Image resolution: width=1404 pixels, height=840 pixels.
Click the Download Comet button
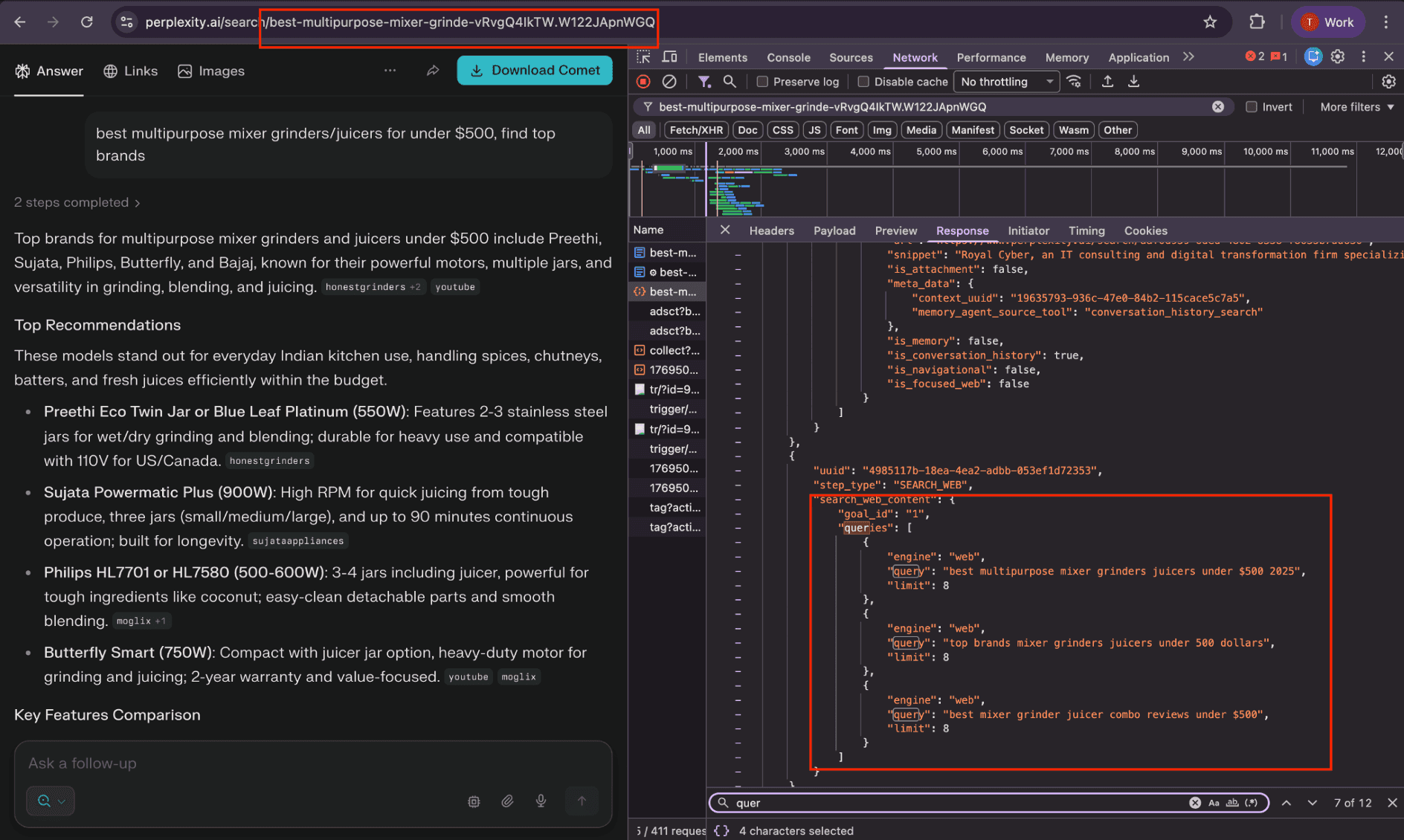[x=535, y=70]
